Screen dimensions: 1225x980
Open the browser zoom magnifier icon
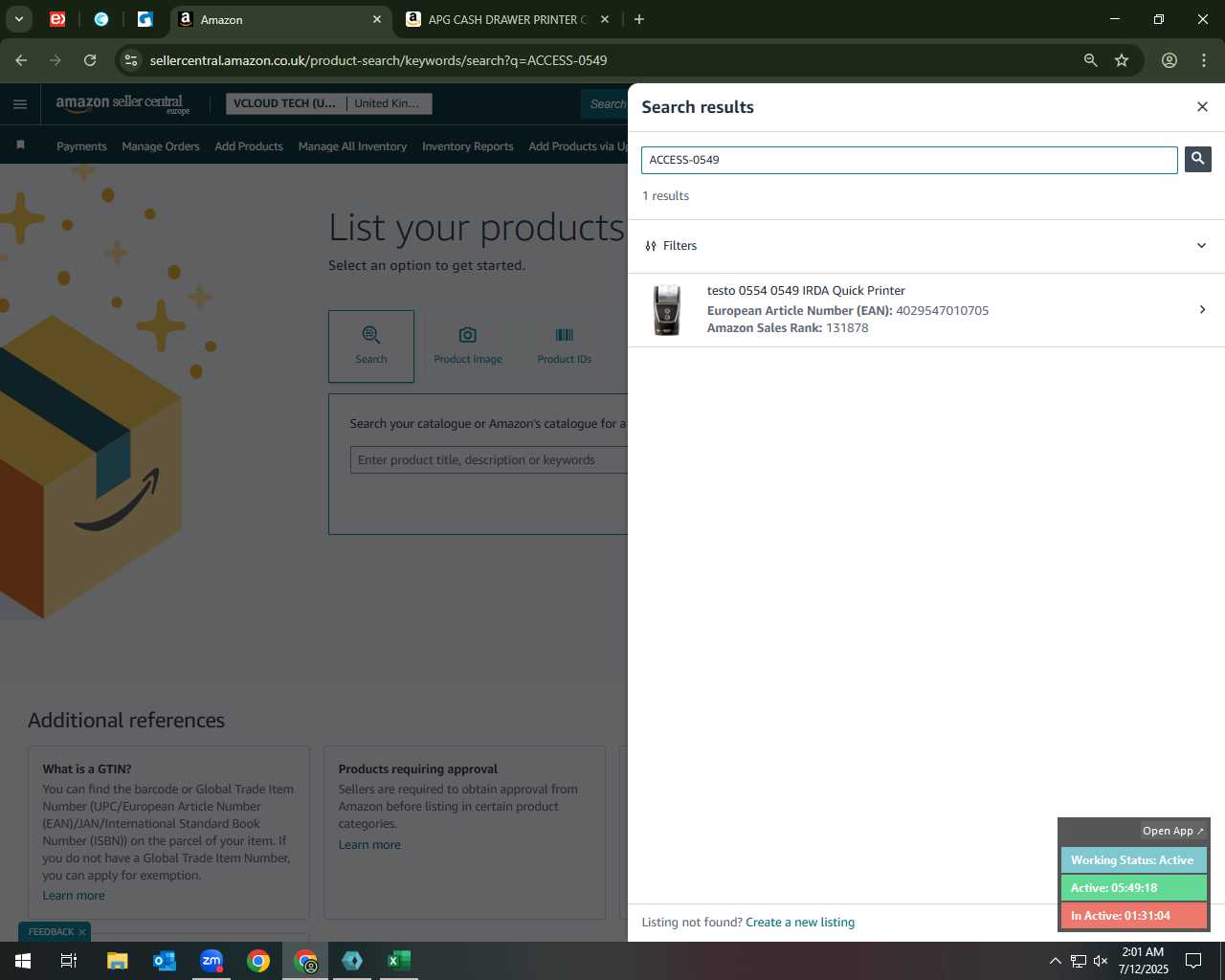1090,60
